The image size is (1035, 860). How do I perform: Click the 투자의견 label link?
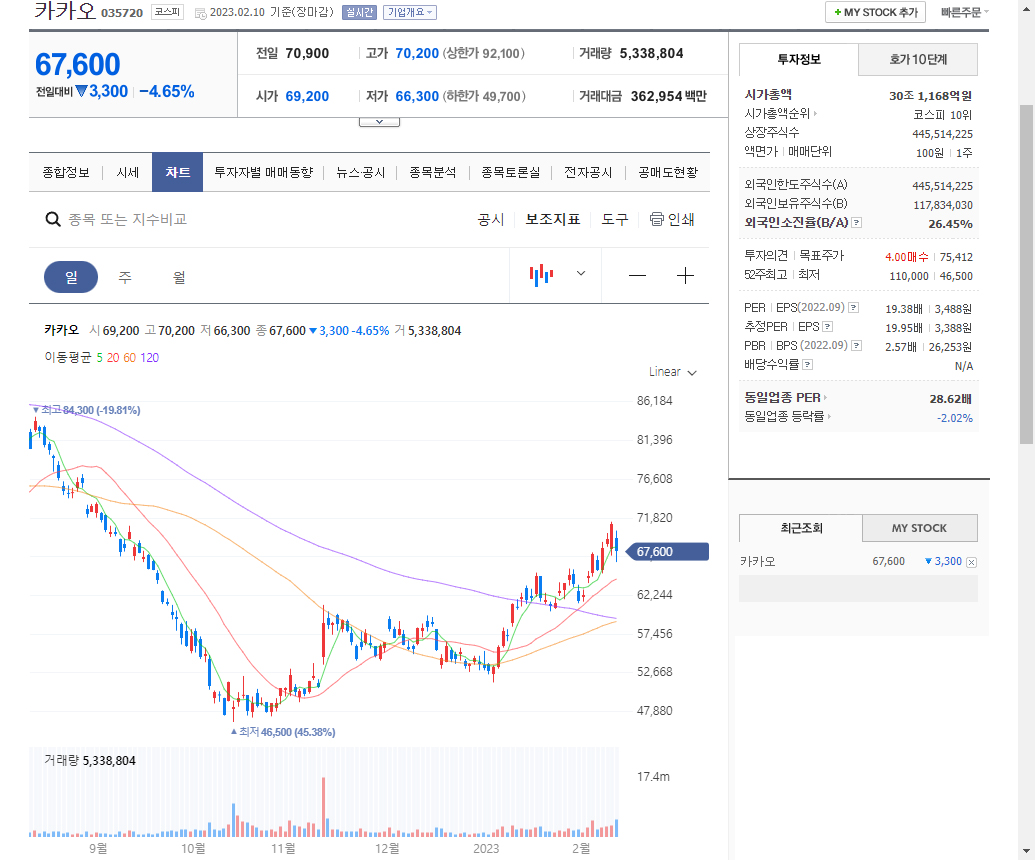[x=766, y=255]
